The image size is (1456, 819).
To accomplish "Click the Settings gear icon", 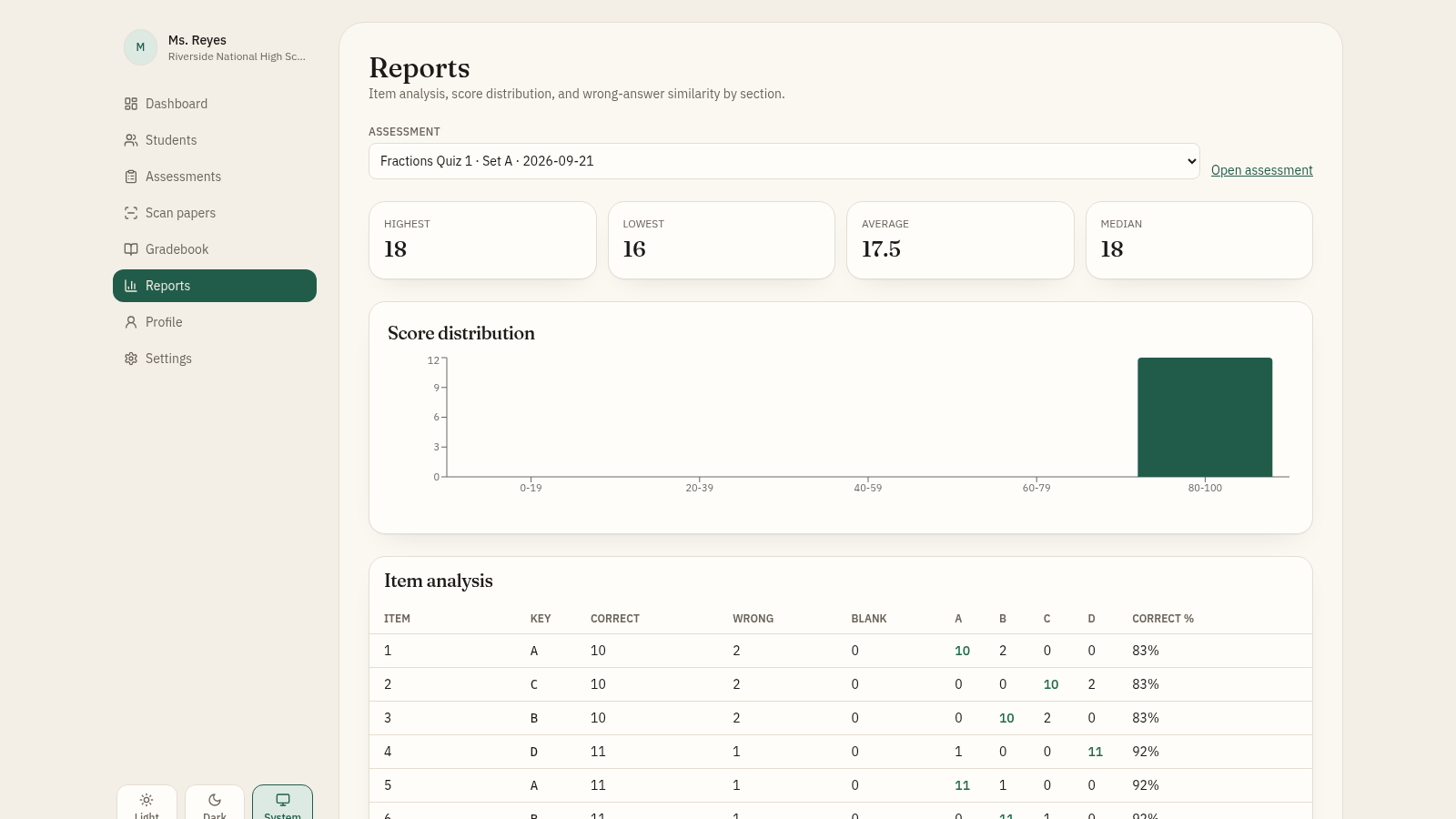I will [131, 359].
